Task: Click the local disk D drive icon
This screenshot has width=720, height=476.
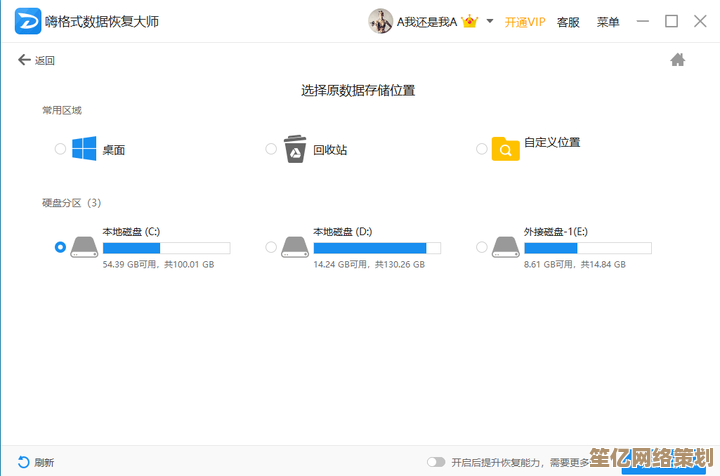Action: 294,246
